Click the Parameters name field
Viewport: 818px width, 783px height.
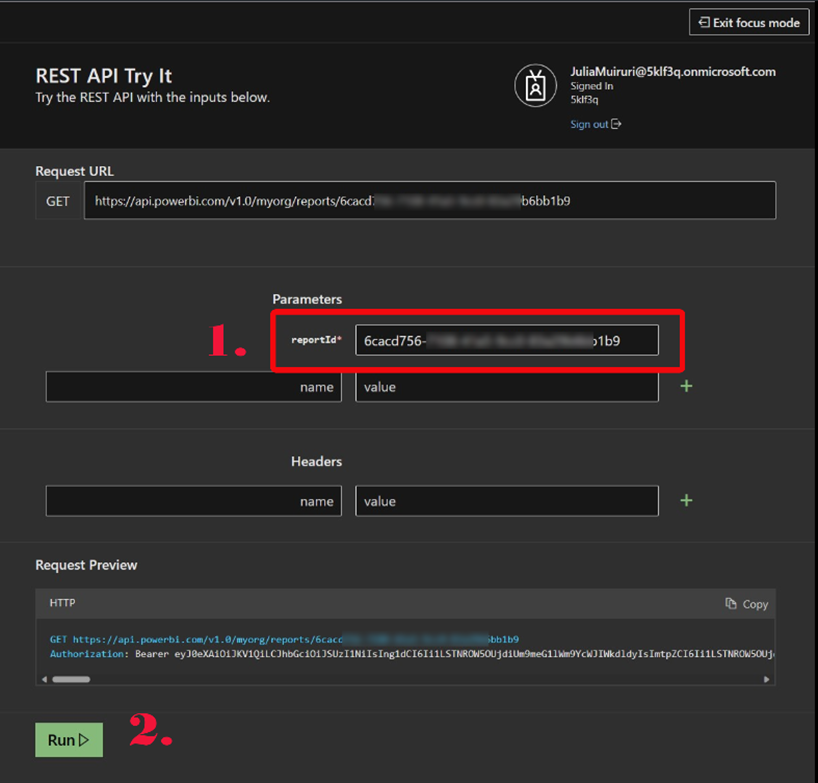[x=194, y=387]
